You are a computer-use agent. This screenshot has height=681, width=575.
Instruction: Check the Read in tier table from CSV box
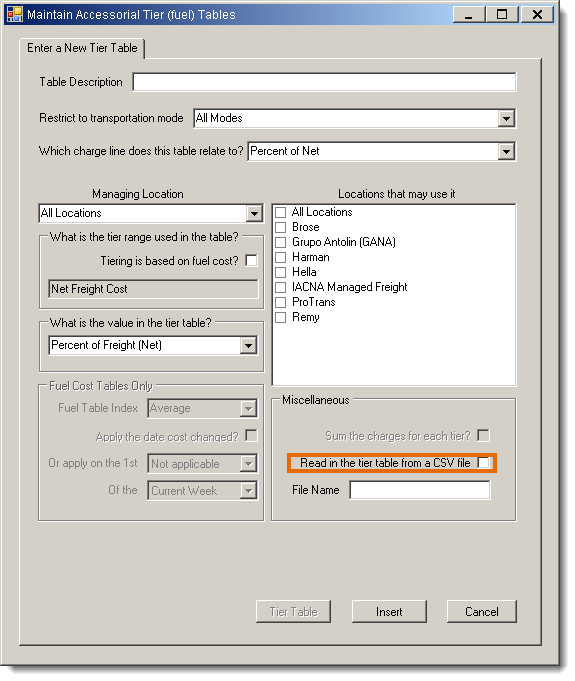pyautogui.click(x=483, y=463)
